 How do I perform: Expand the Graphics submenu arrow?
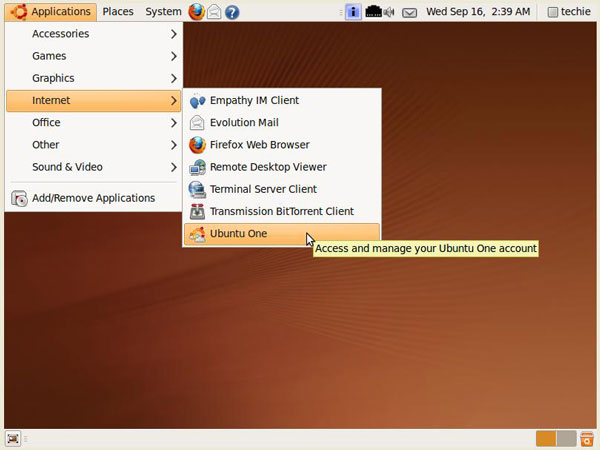[174, 78]
